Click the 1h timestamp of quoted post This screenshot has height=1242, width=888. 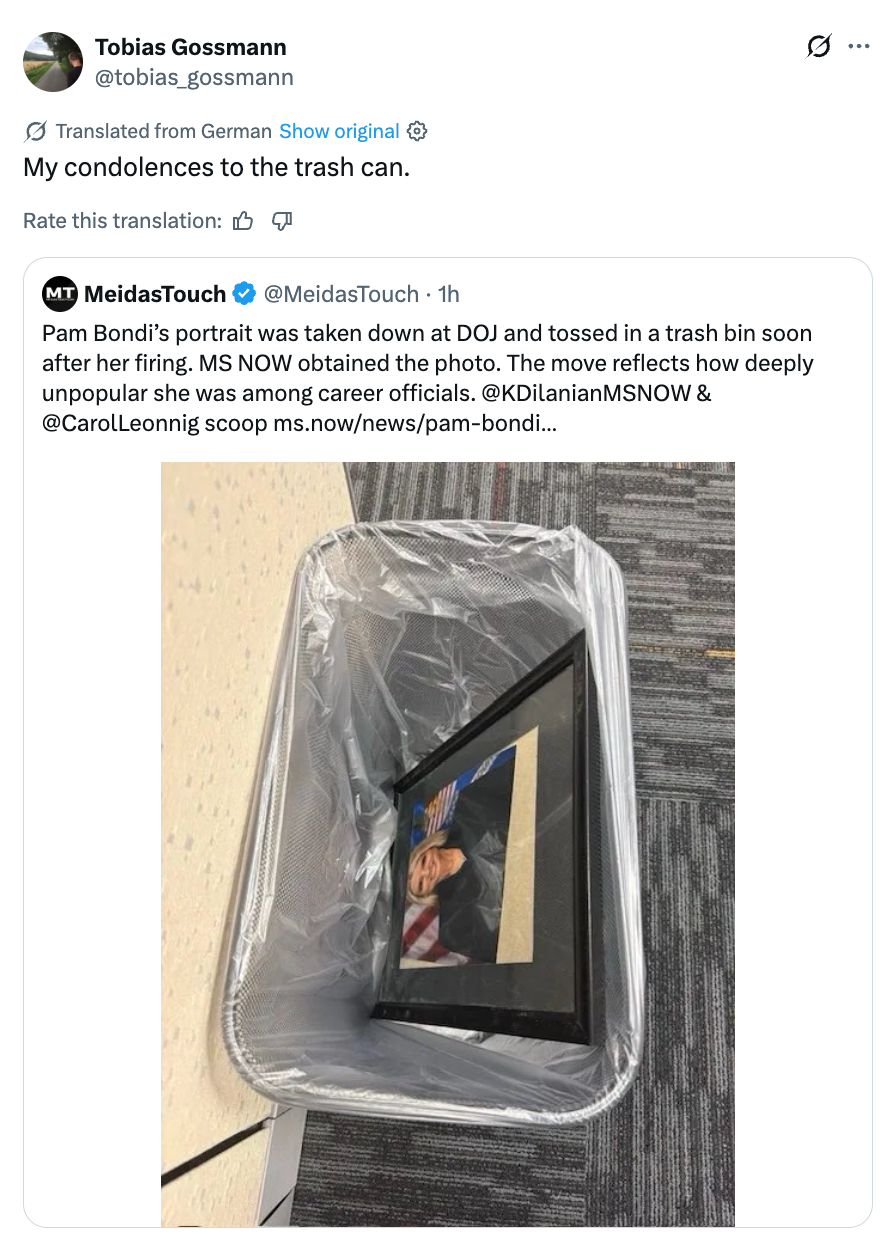449,294
